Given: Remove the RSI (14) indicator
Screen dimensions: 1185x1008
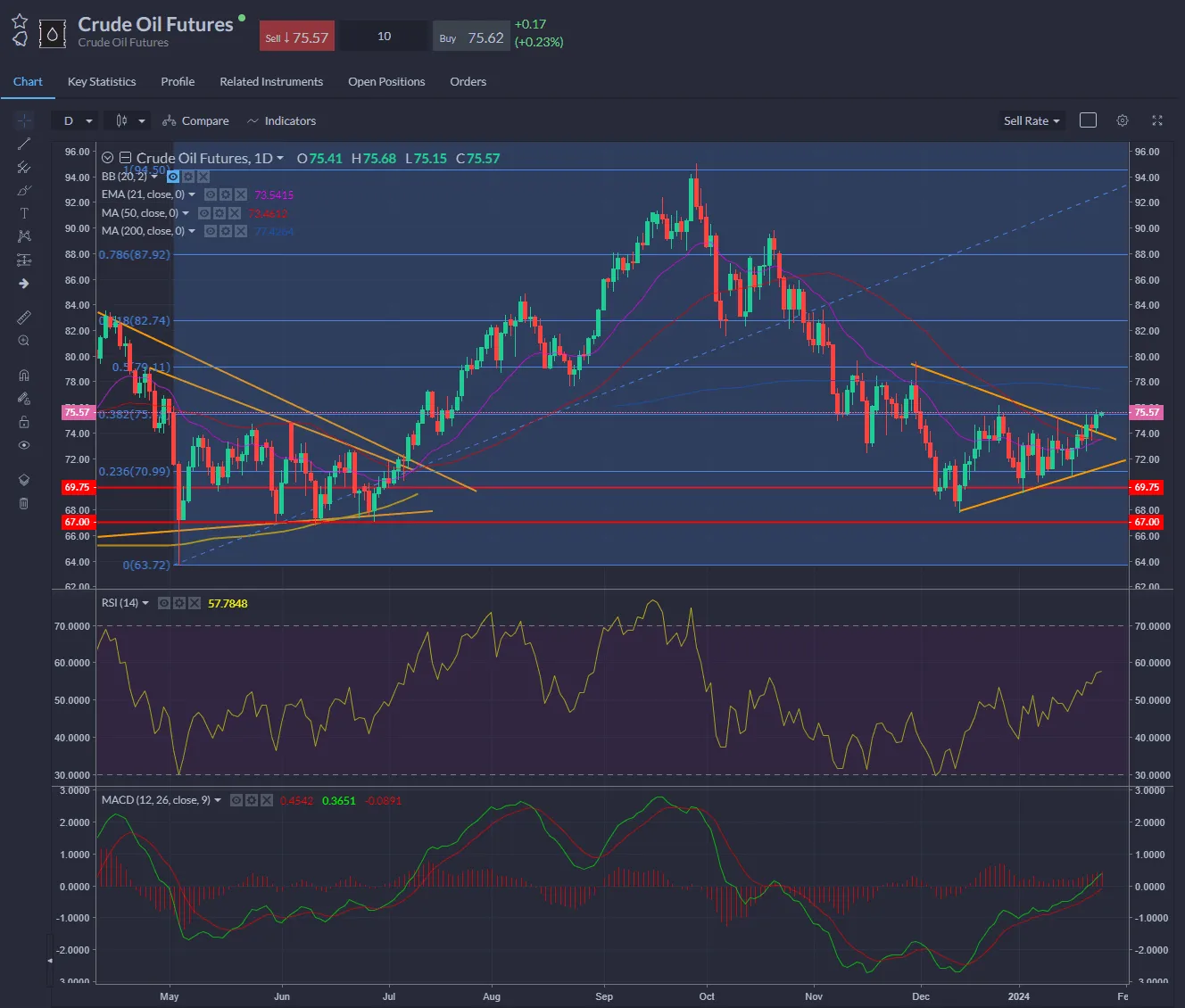Looking at the screenshot, I should pyautogui.click(x=195, y=603).
